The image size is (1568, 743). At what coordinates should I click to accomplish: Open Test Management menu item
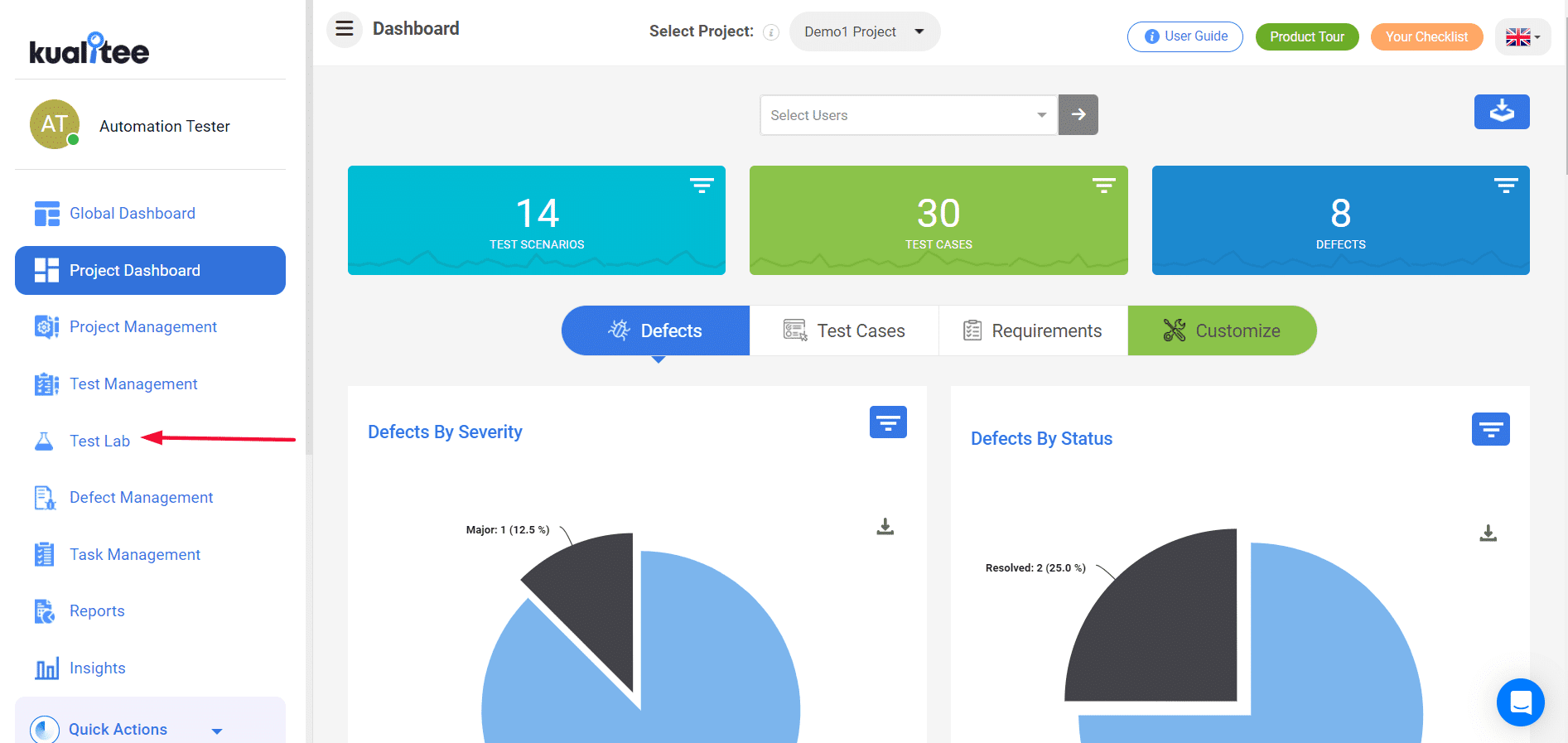click(133, 384)
